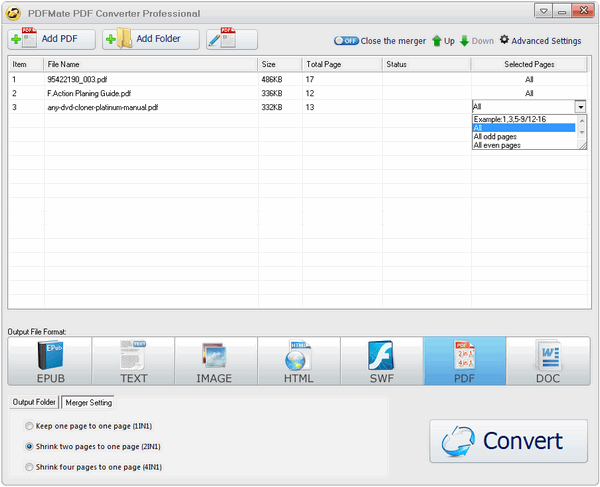Pick the Example:1,3,5-9/12-16 option in dropdown list

[524, 119]
